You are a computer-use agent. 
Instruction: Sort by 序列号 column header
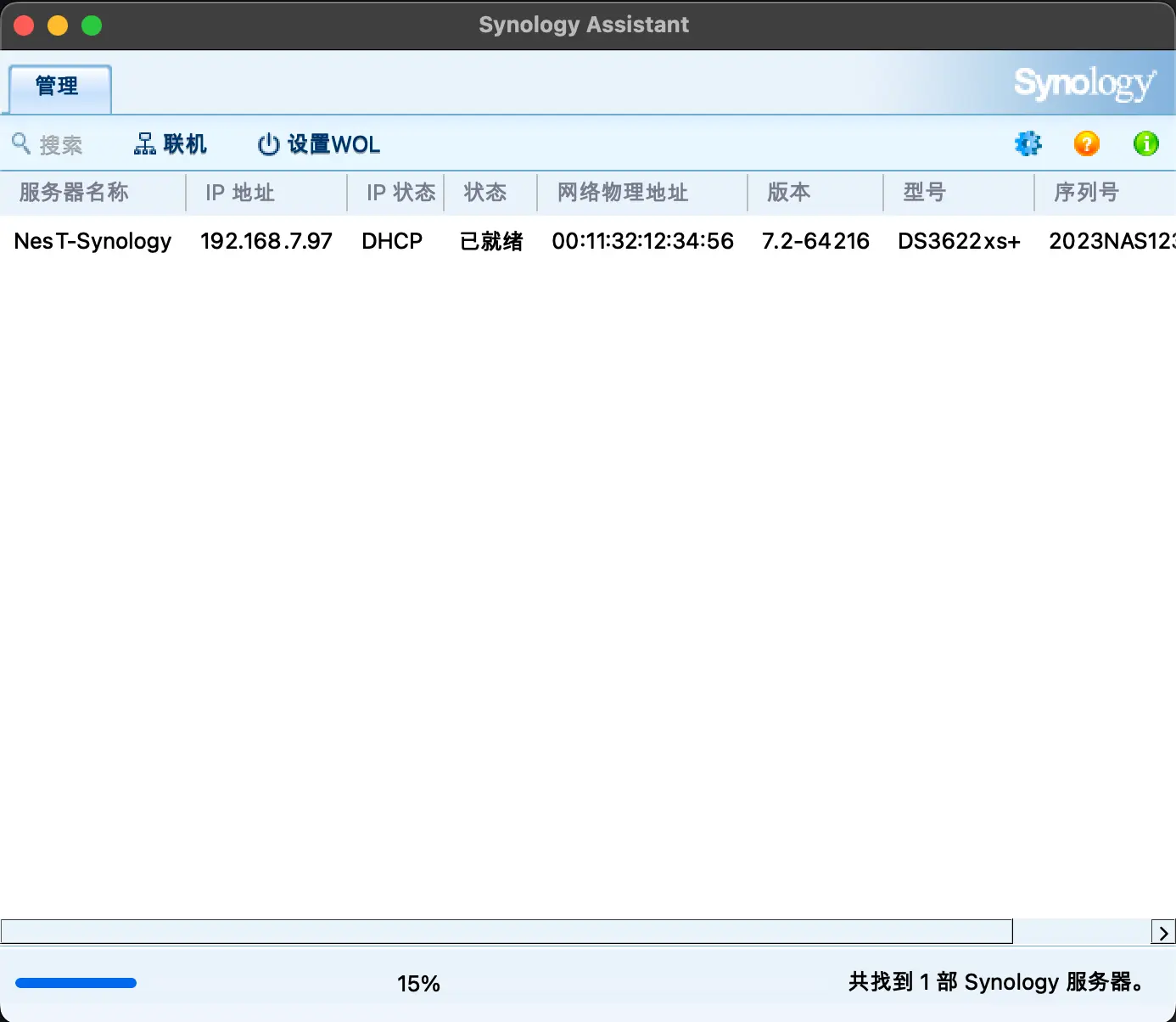click(x=1106, y=193)
